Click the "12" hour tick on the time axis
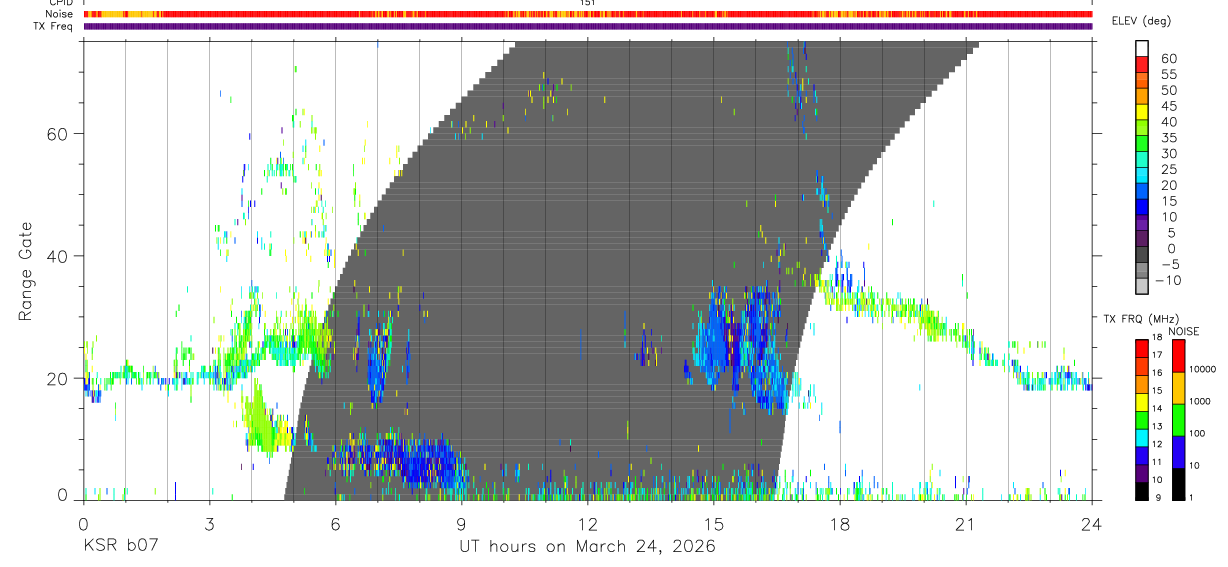This screenshot has height=567, width=1228. click(588, 523)
